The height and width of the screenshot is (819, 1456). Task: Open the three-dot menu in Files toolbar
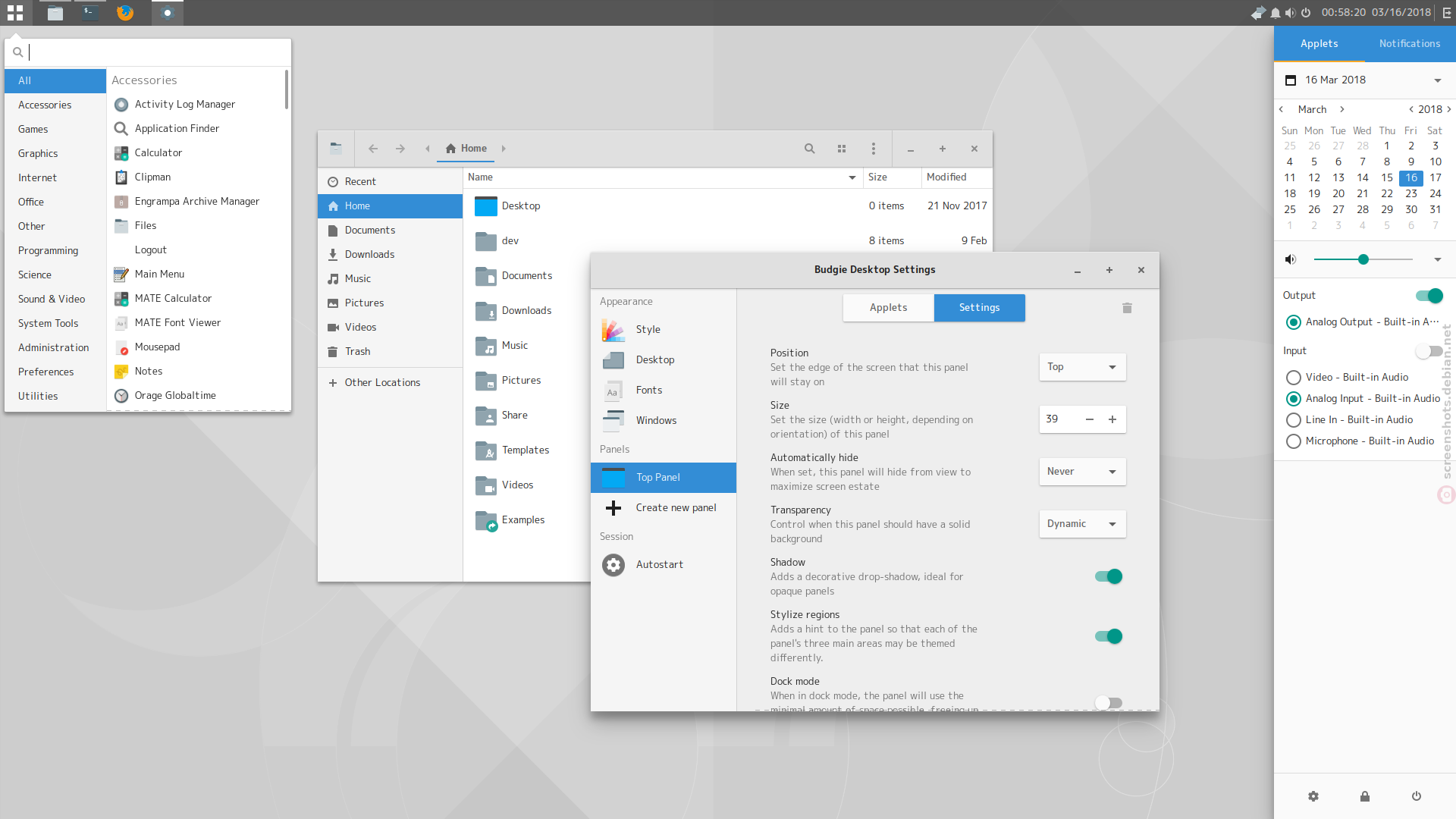tap(874, 149)
